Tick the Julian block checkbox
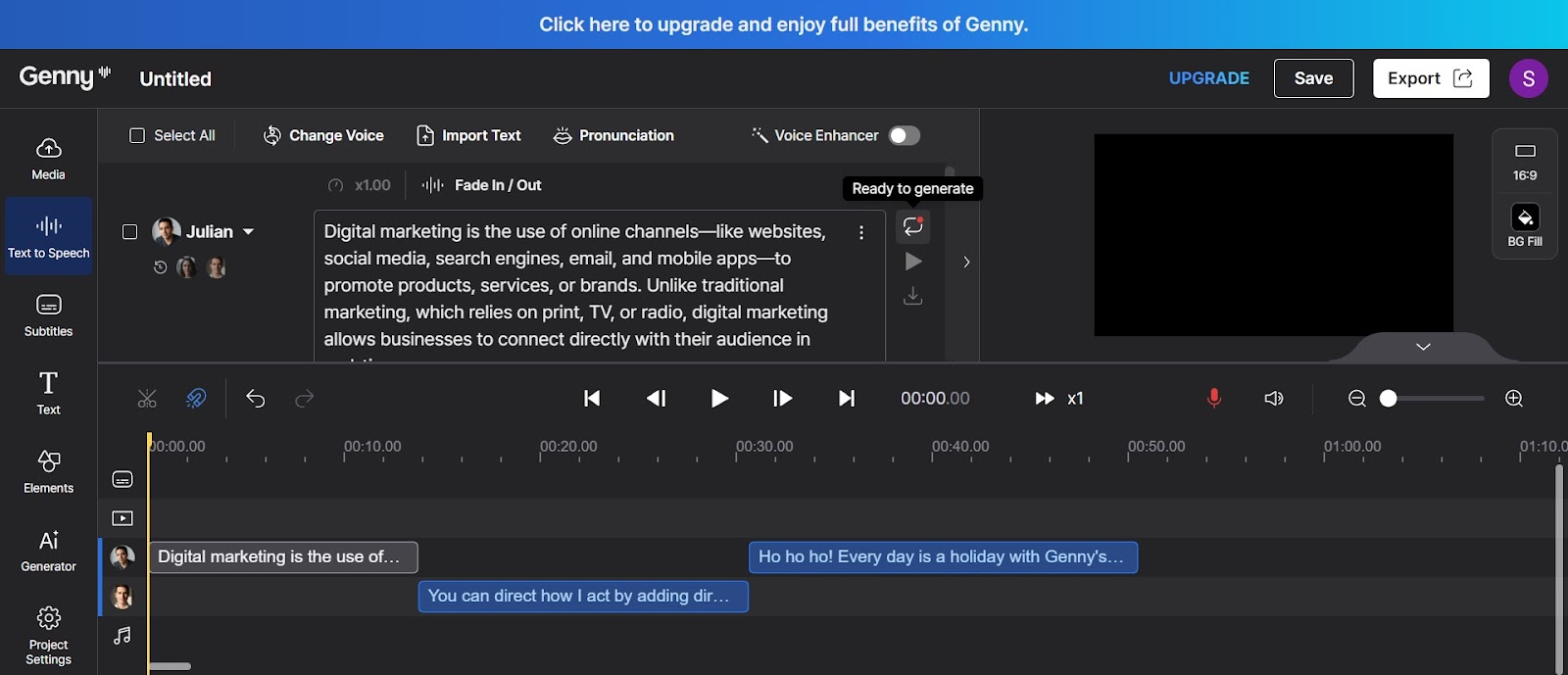Viewport: 1568px width, 675px height. tap(129, 232)
